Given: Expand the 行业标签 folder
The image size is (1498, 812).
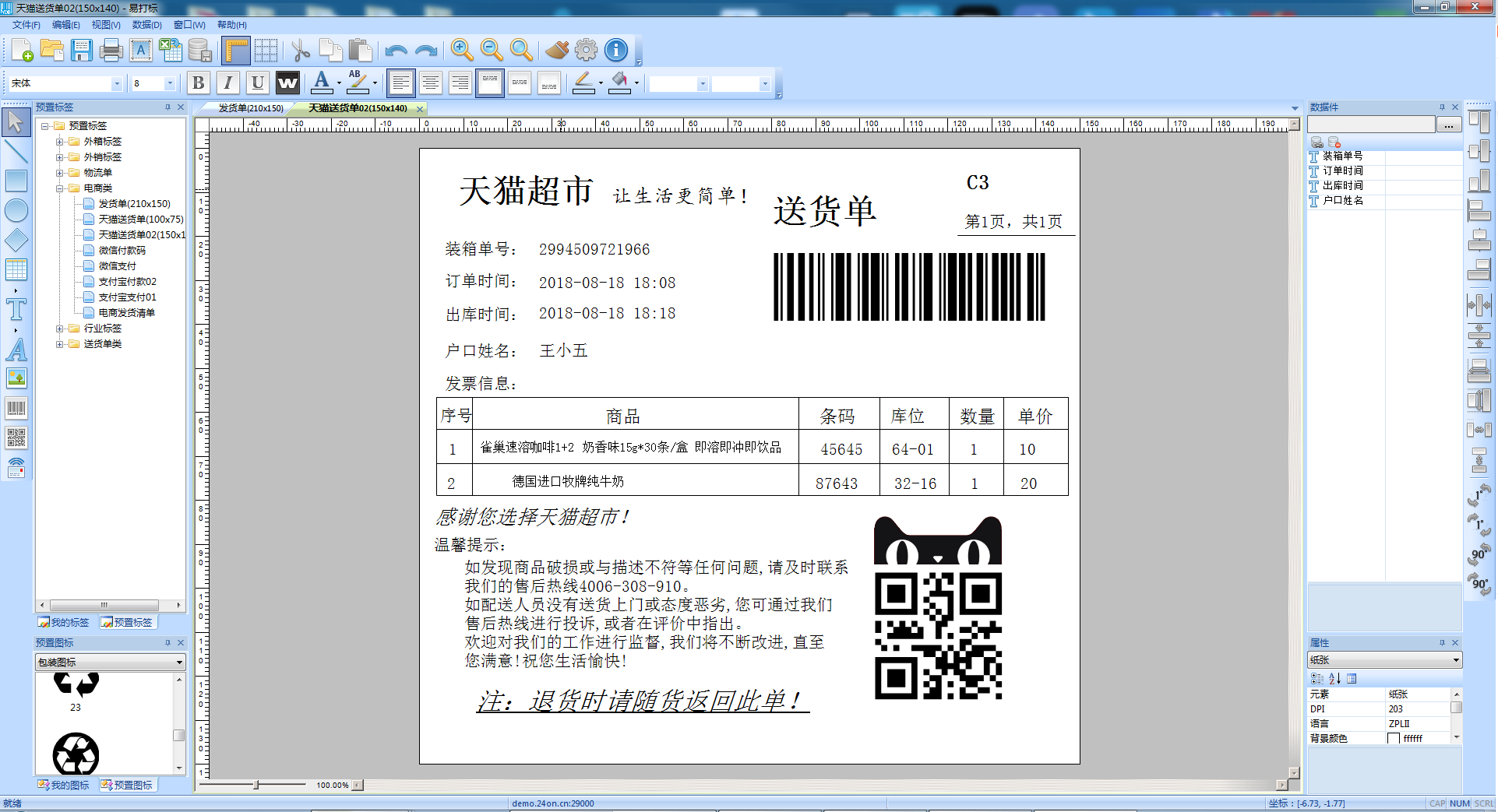Looking at the screenshot, I should pos(60,329).
